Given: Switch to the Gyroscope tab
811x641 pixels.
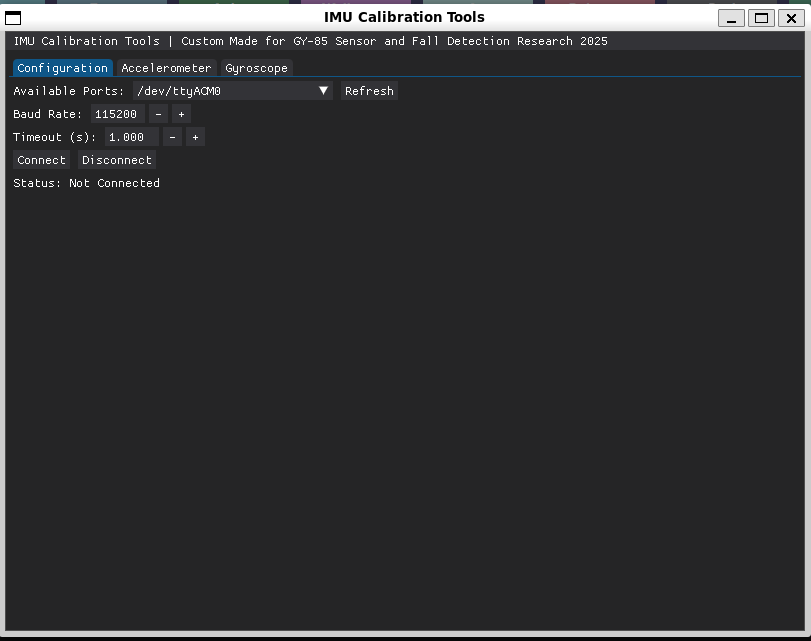Looking at the screenshot, I should [257, 68].
